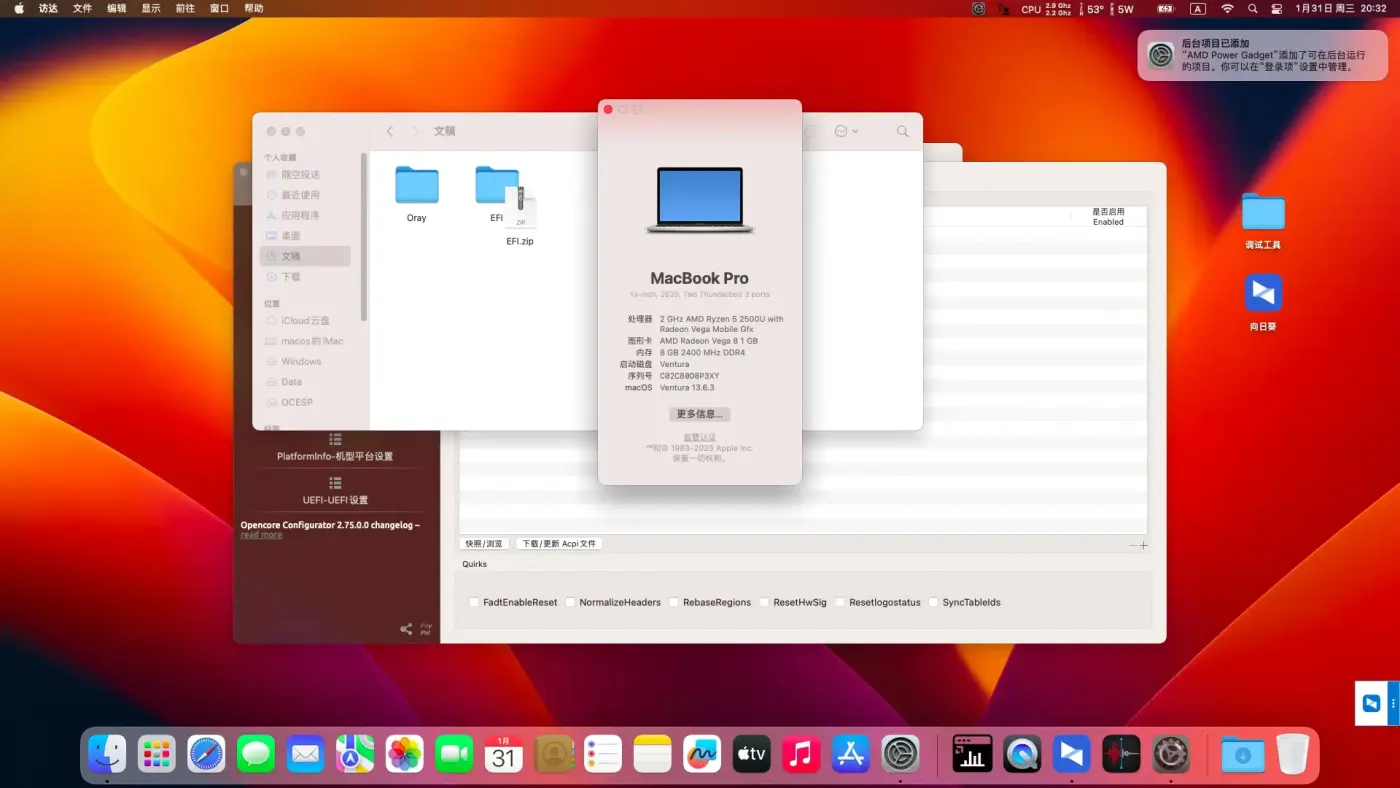1400x788 pixels.
Task: Enable the FadtEnableReset quirk
Action: click(473, 601)
